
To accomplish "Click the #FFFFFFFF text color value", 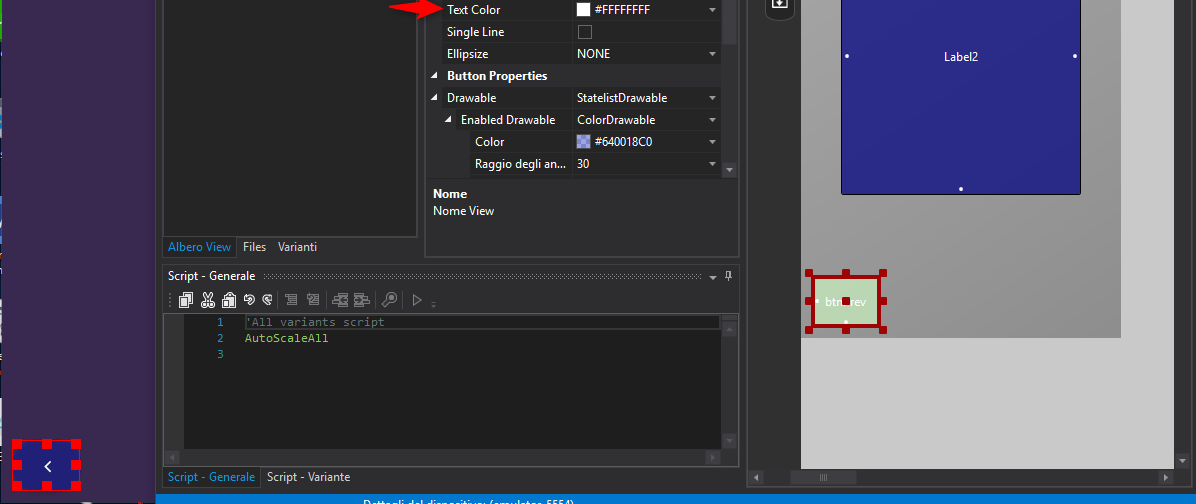I will (x=622, y=10).
